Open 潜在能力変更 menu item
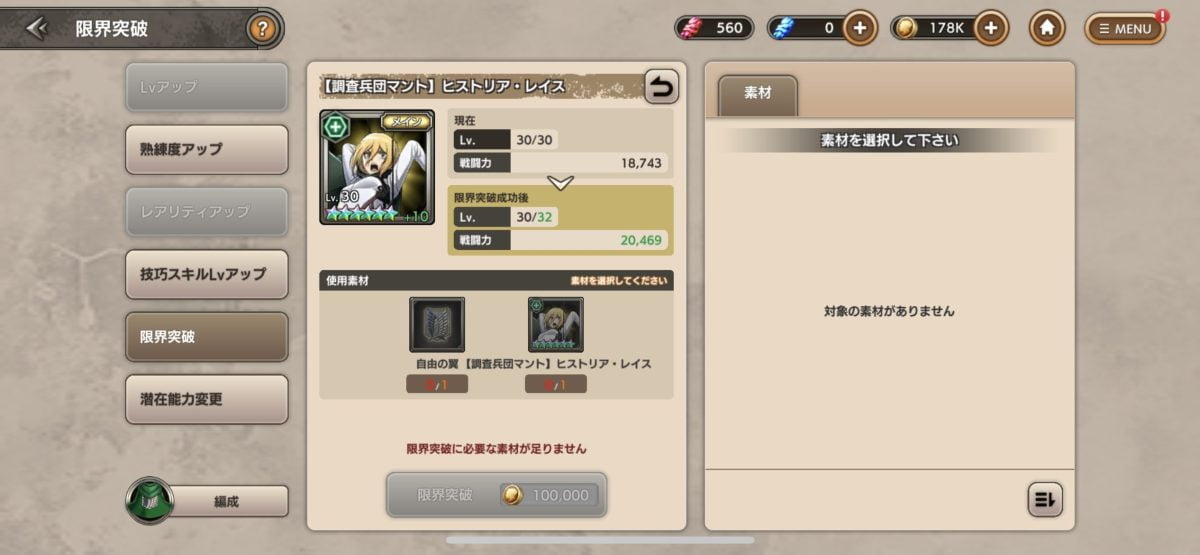The height and width of the screenshot is (555, 1200). coord(207,399)
